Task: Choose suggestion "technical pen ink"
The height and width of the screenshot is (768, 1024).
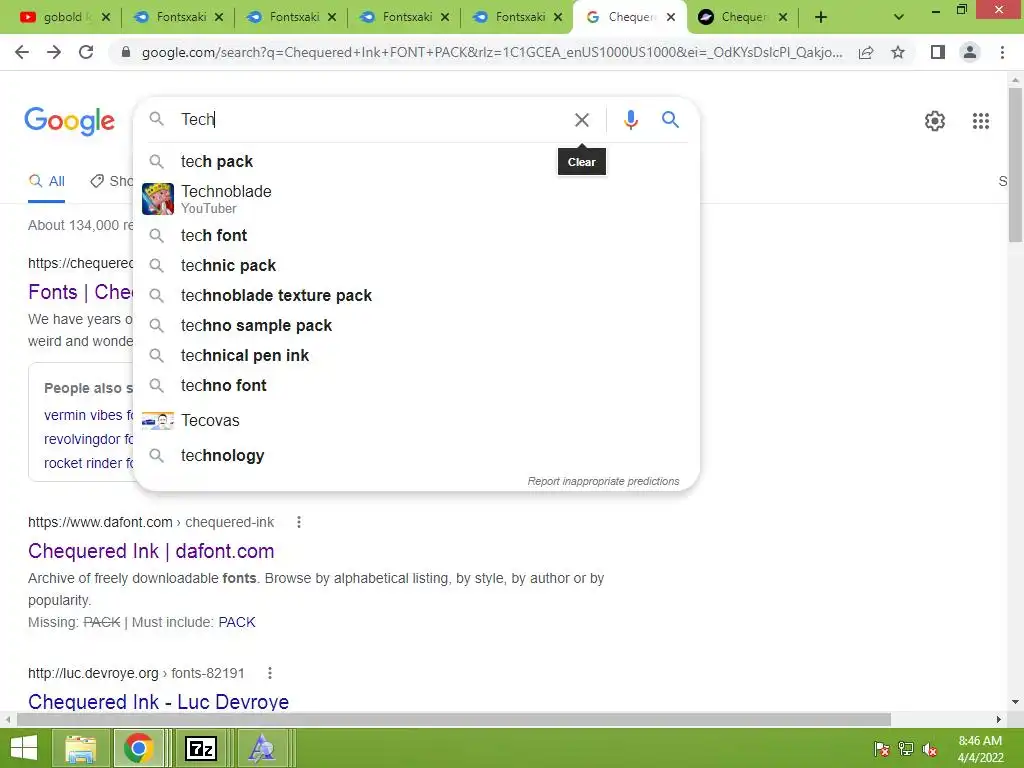Action: [x=416, y=355]
